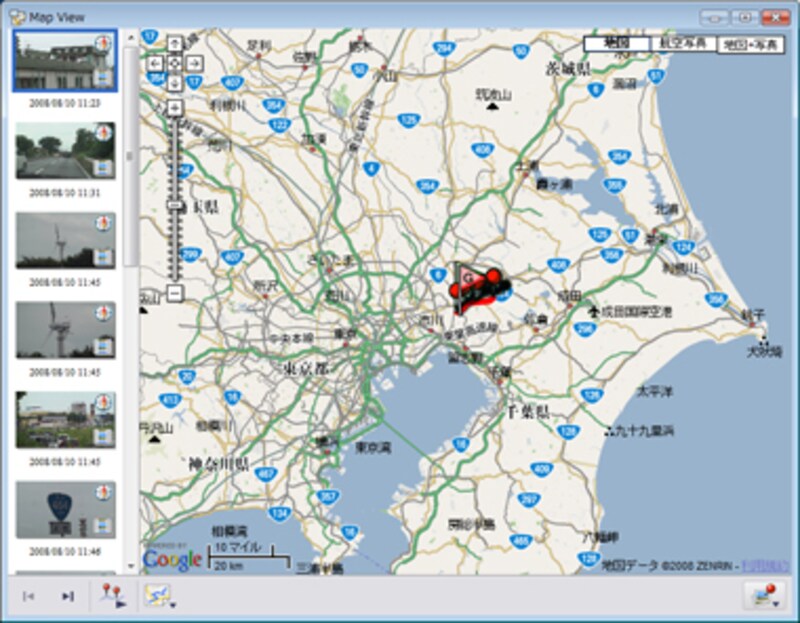Click the top of the zoom slider track
800x623 pixels.
pyautogui.click(x=174, y=120)
